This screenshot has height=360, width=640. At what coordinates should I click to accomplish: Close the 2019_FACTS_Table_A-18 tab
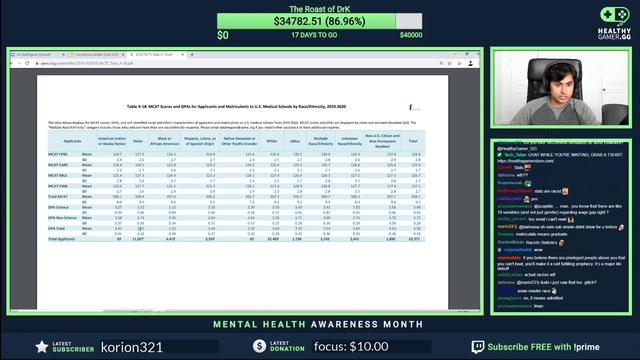point(182,54)
